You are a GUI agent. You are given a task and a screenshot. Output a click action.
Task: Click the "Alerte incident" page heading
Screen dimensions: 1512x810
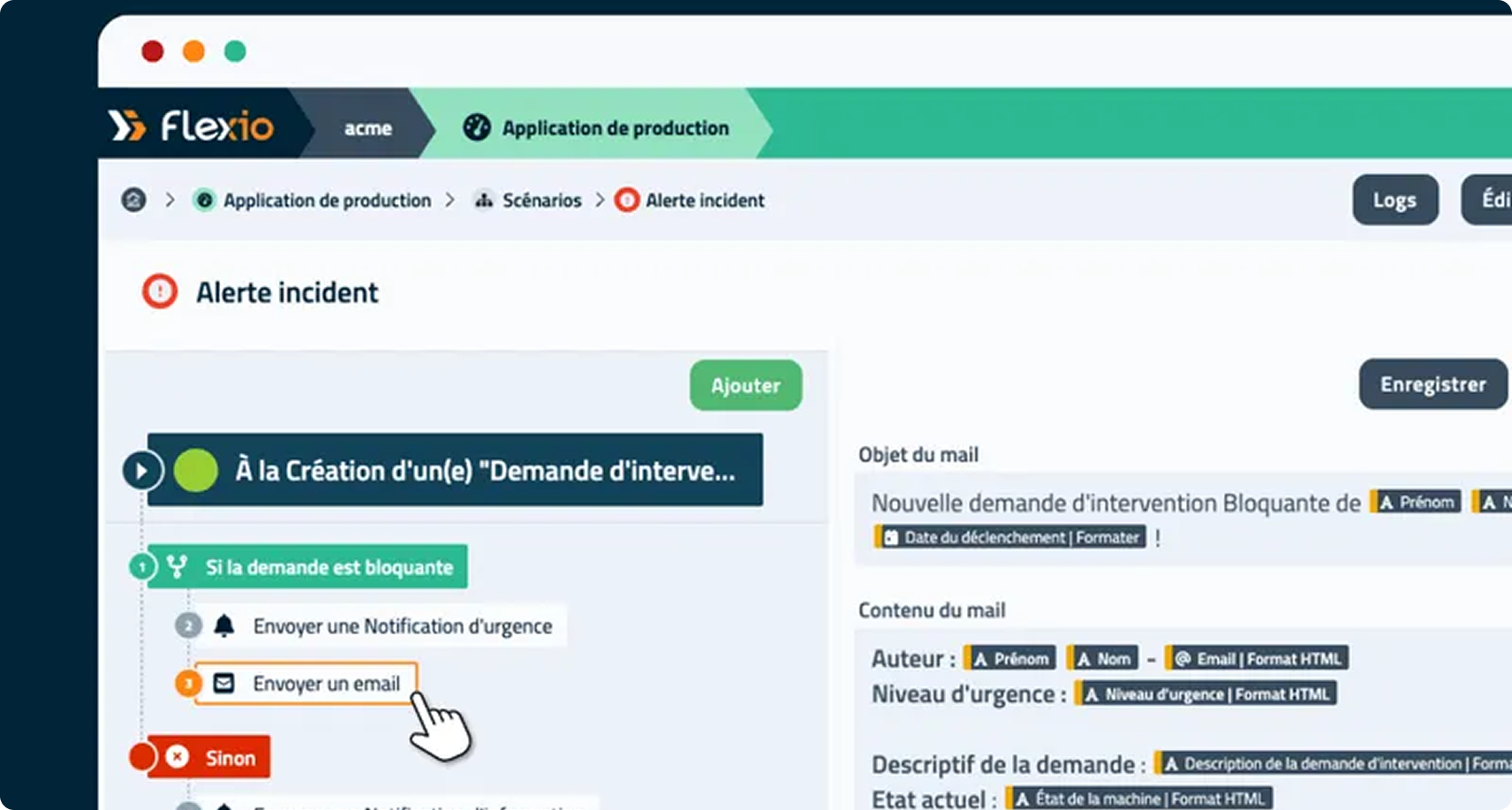click(x=287, y=292)
